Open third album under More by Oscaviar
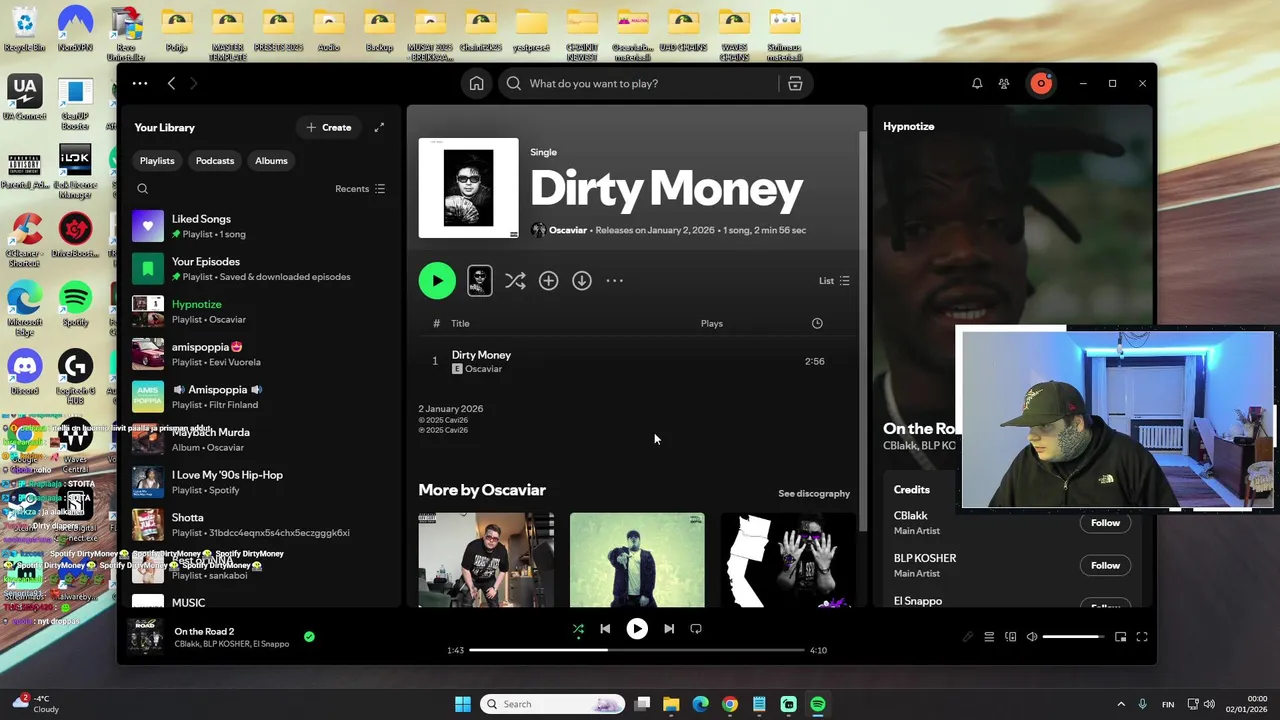The height and width of the screenshot is (720, 1280). click(788, 560)
